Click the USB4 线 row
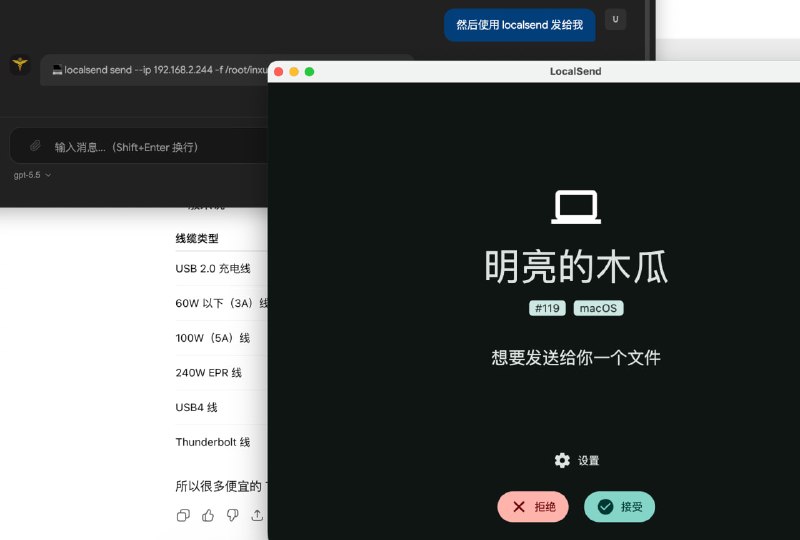Image resolution: width=800 pixels, height=540 pixels. pos(221,407)
